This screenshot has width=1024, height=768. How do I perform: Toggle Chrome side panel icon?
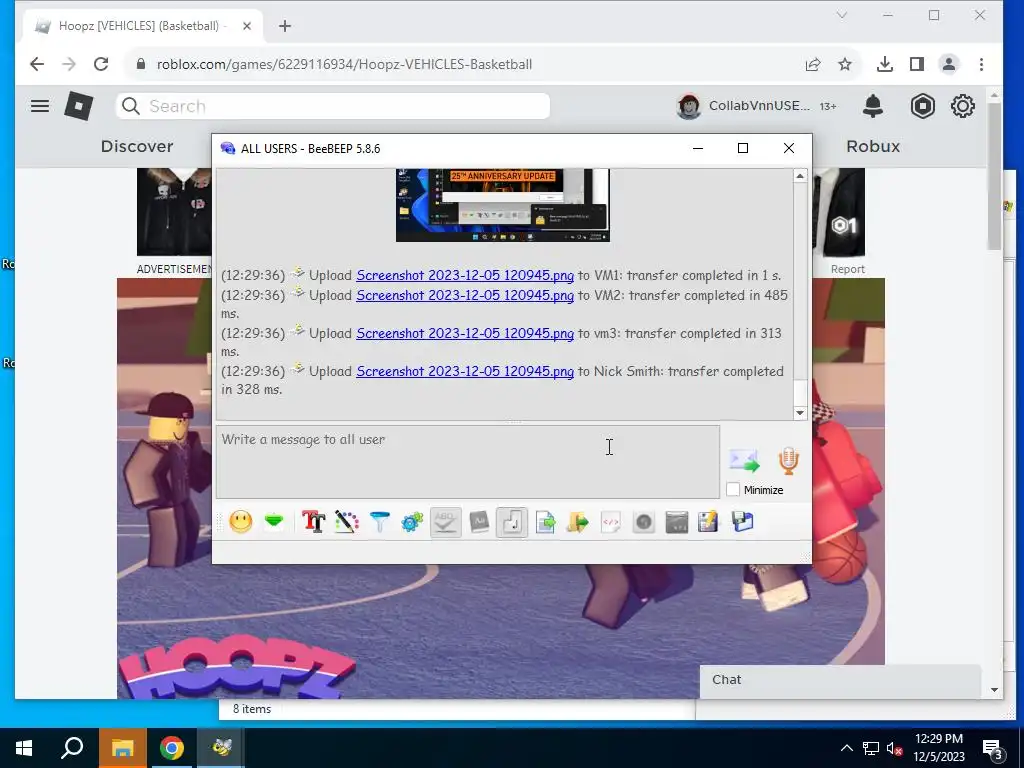click(x=917, y=64)
